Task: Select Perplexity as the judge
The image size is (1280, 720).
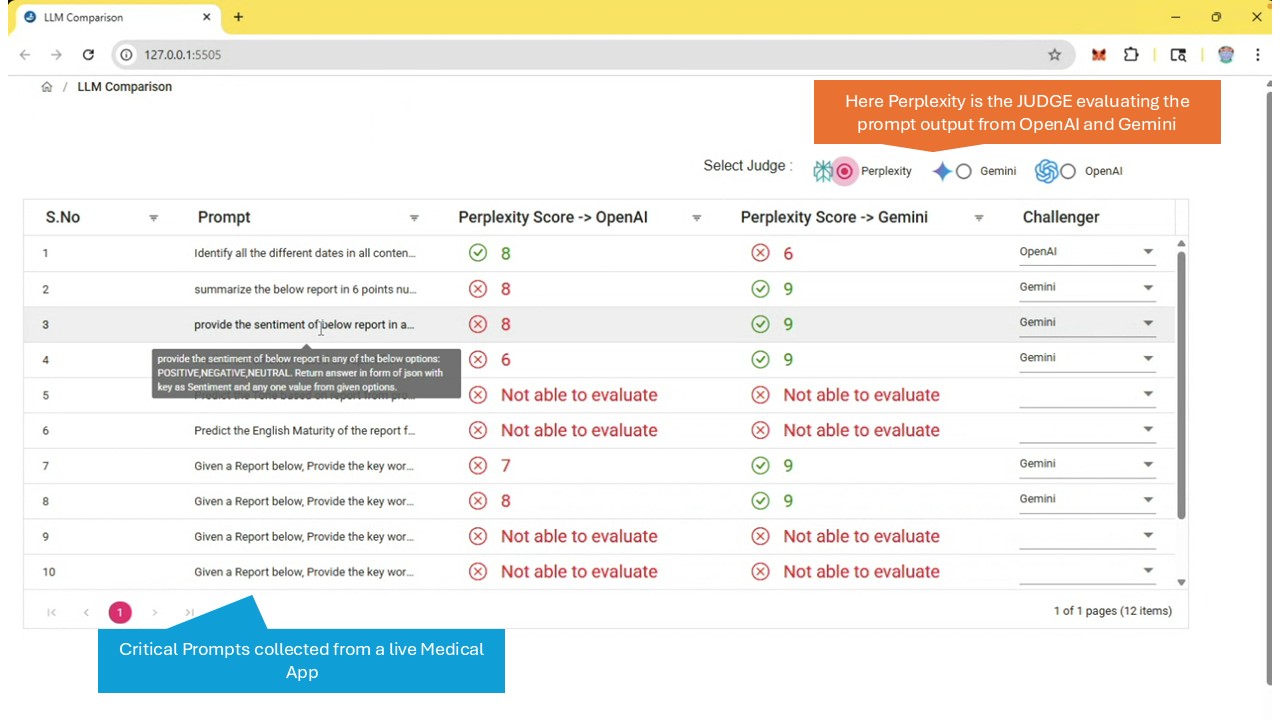Action: [845, 171]
